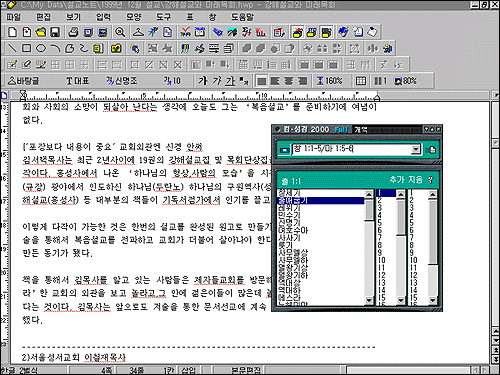Toggle bold 가 text style button
The height and width of the screenshot is (375, 500).
(x=203, y=81)
